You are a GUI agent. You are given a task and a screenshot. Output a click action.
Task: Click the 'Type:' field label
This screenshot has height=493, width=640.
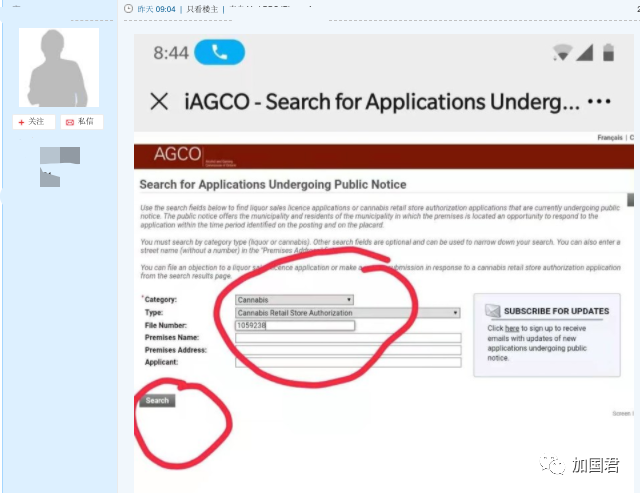[x=153, y=313]
